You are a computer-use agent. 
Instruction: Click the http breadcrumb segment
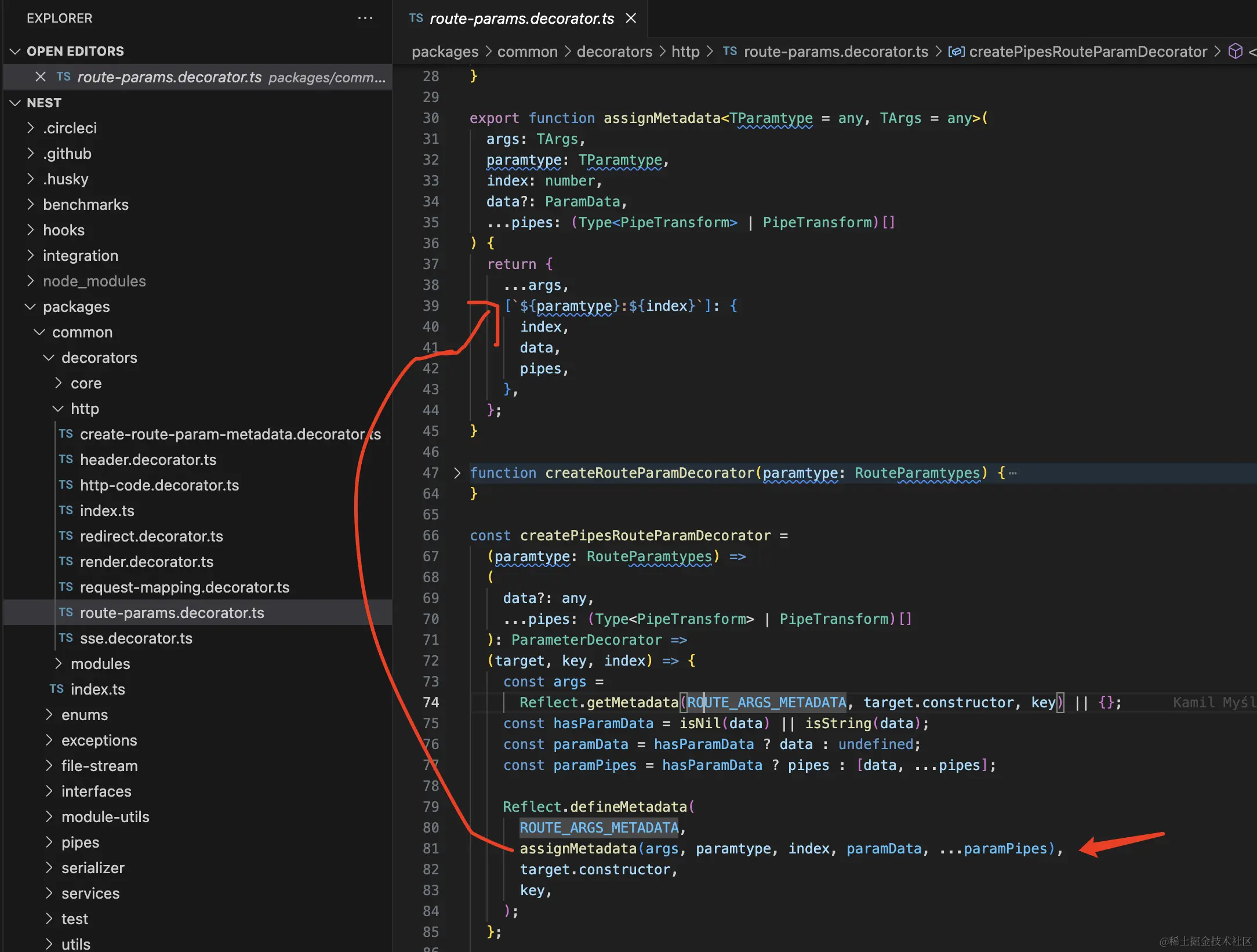(685, 52)
